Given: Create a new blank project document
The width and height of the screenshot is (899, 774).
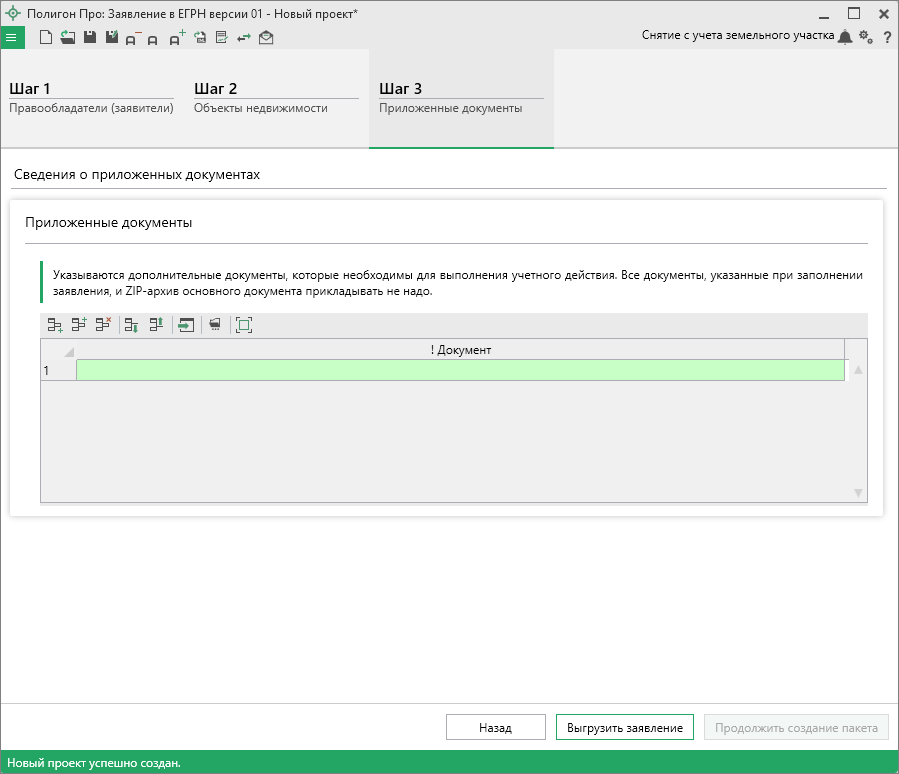Looking at the screenshot, I should (45, 38).
